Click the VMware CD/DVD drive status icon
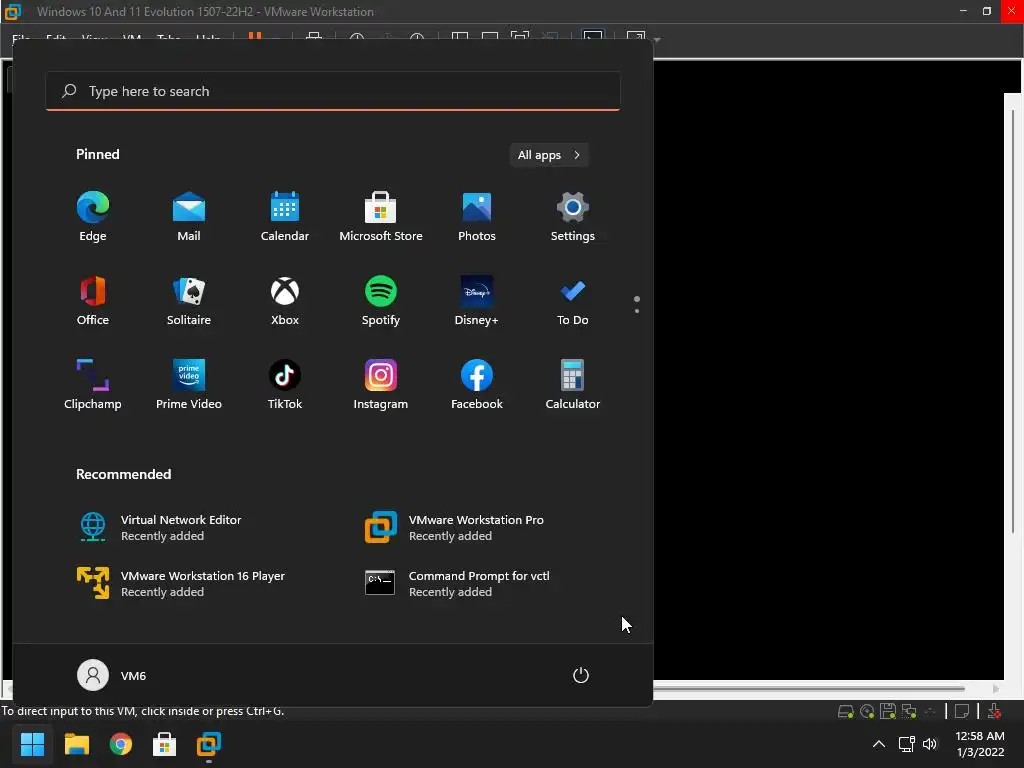 click(x=867, y=711)
